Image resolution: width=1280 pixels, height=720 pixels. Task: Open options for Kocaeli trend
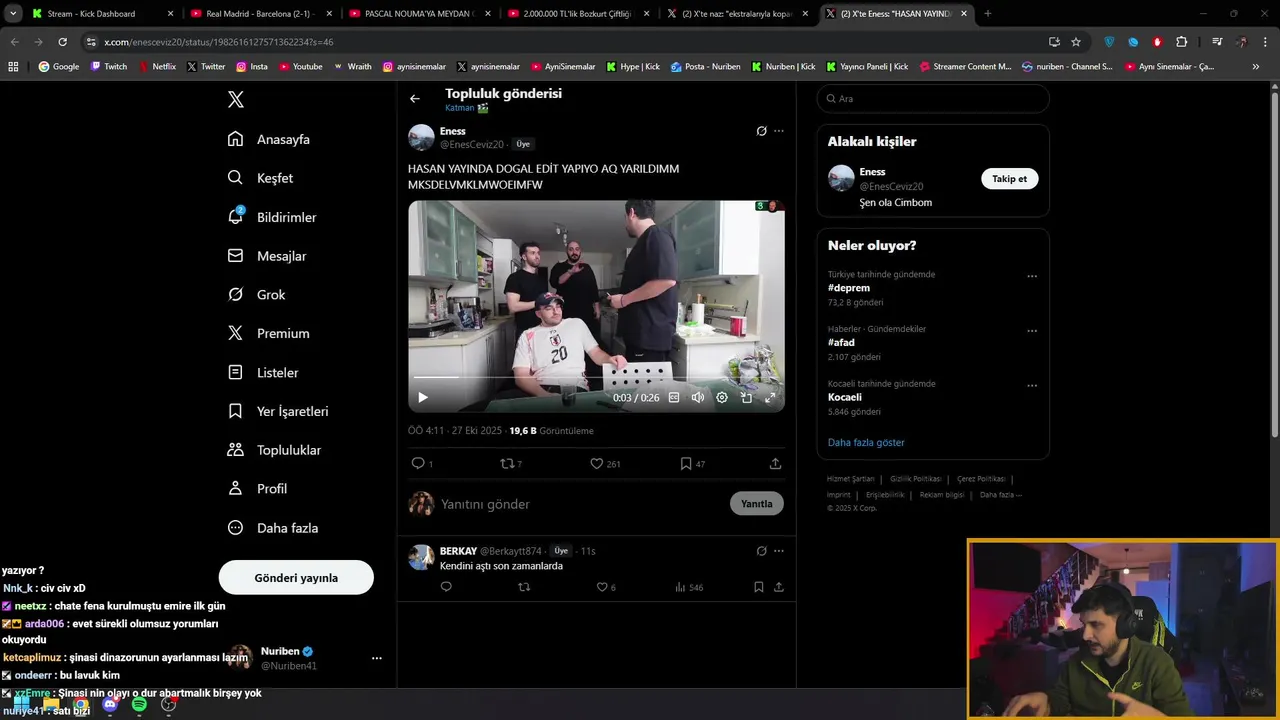[x=1032, y=385]
